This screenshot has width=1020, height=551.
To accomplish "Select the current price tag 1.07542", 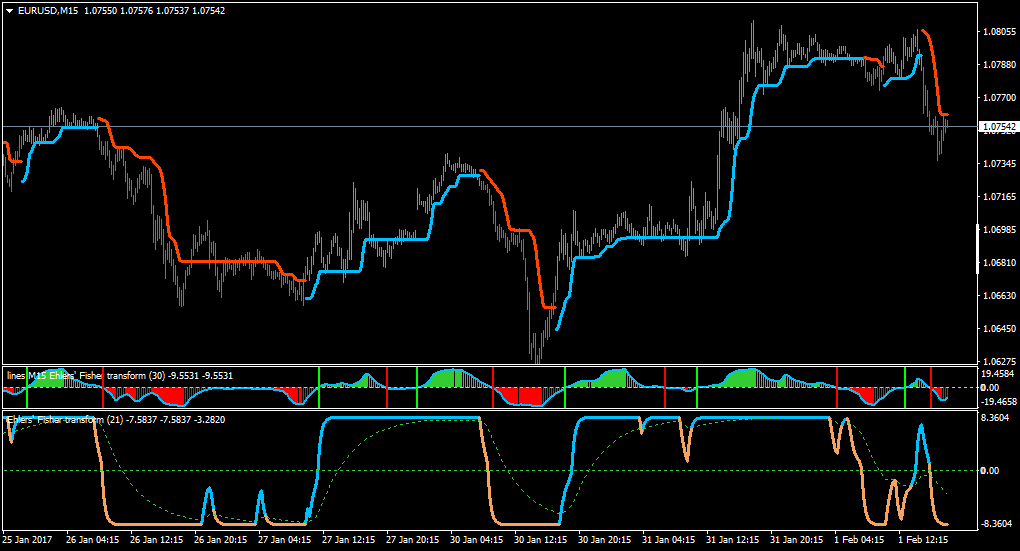I will (x=999, y=126).
